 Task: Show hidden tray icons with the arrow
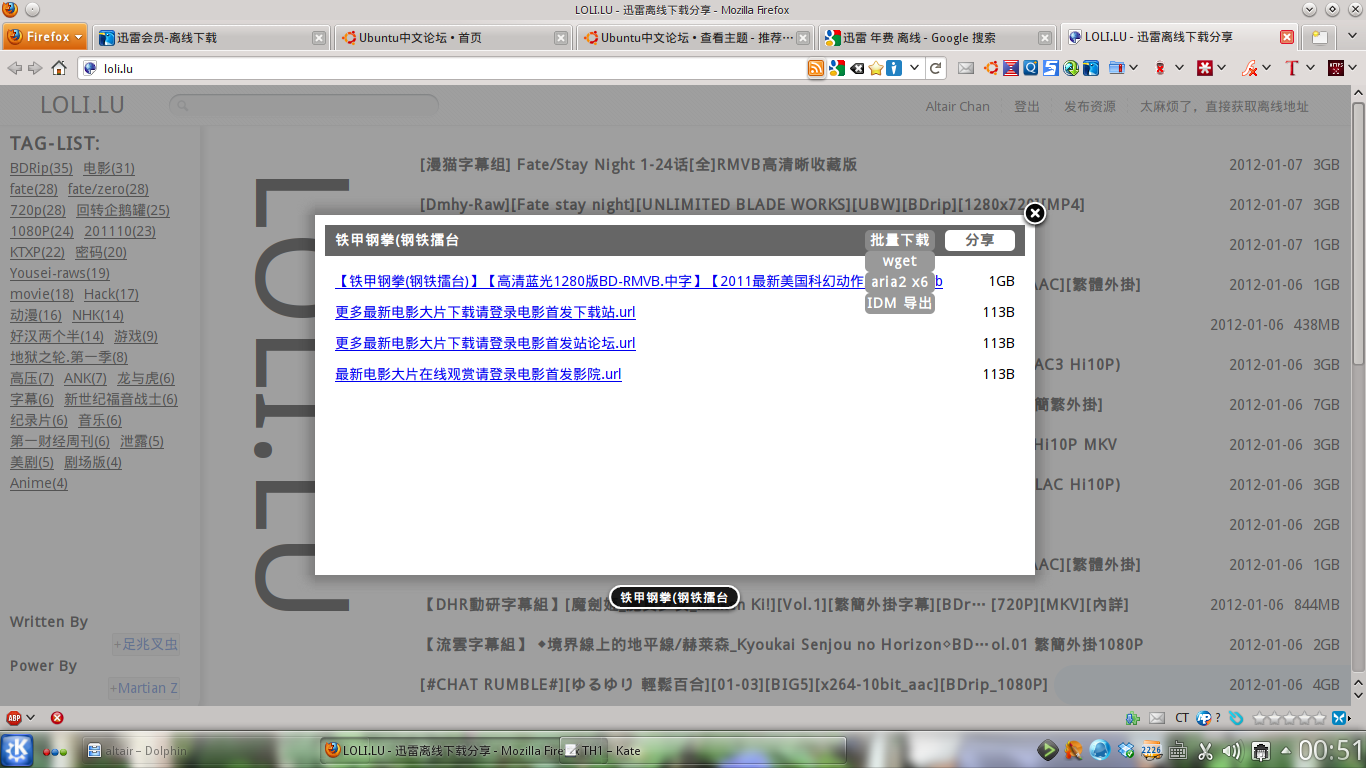[x=1285, y=750]
